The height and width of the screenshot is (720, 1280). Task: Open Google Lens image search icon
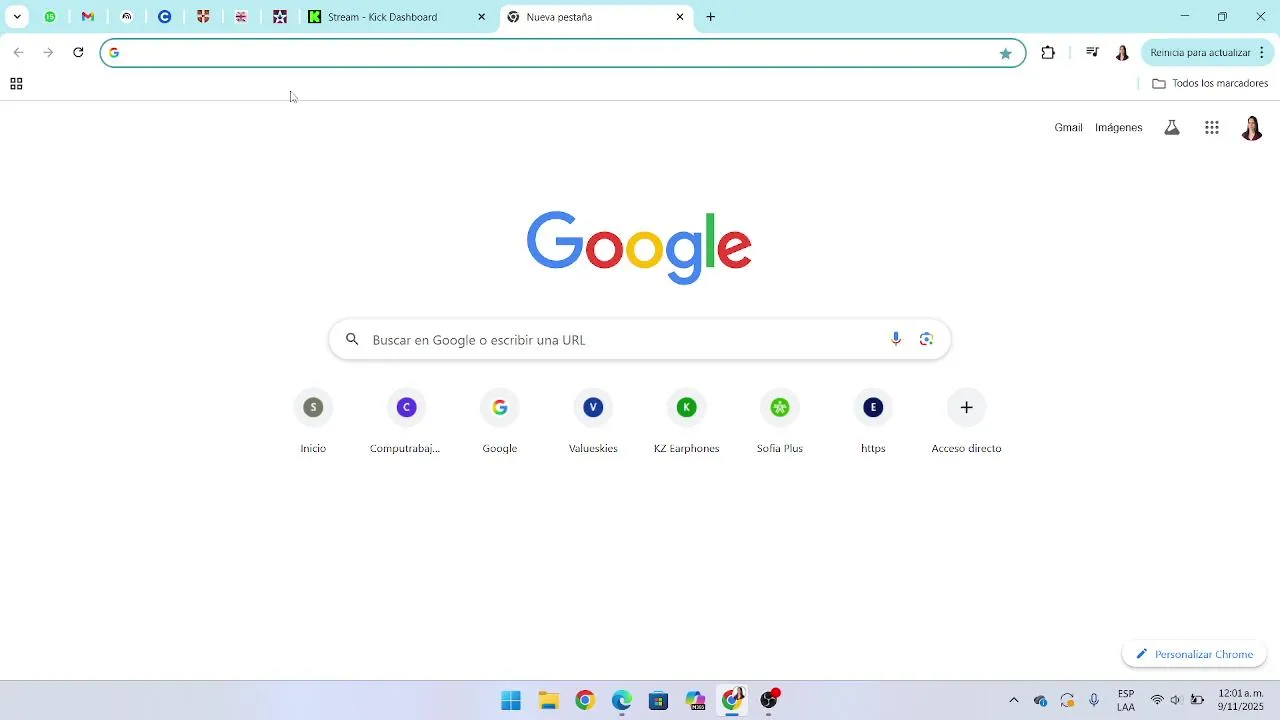[x=927, y=340]
